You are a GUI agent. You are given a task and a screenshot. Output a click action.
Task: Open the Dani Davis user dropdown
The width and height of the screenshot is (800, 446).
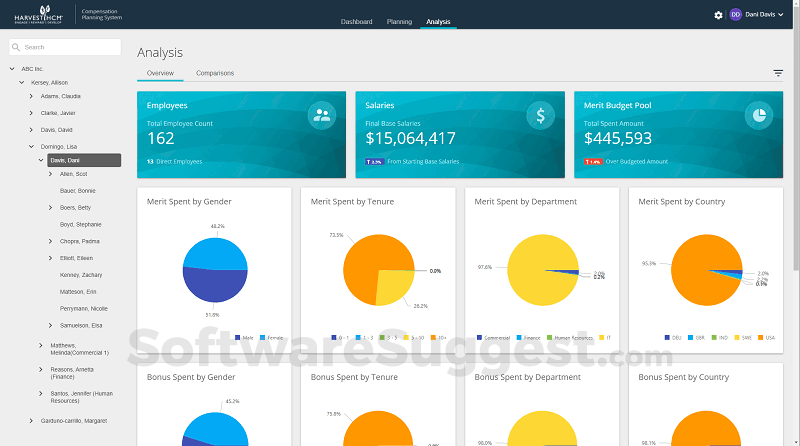764,15
